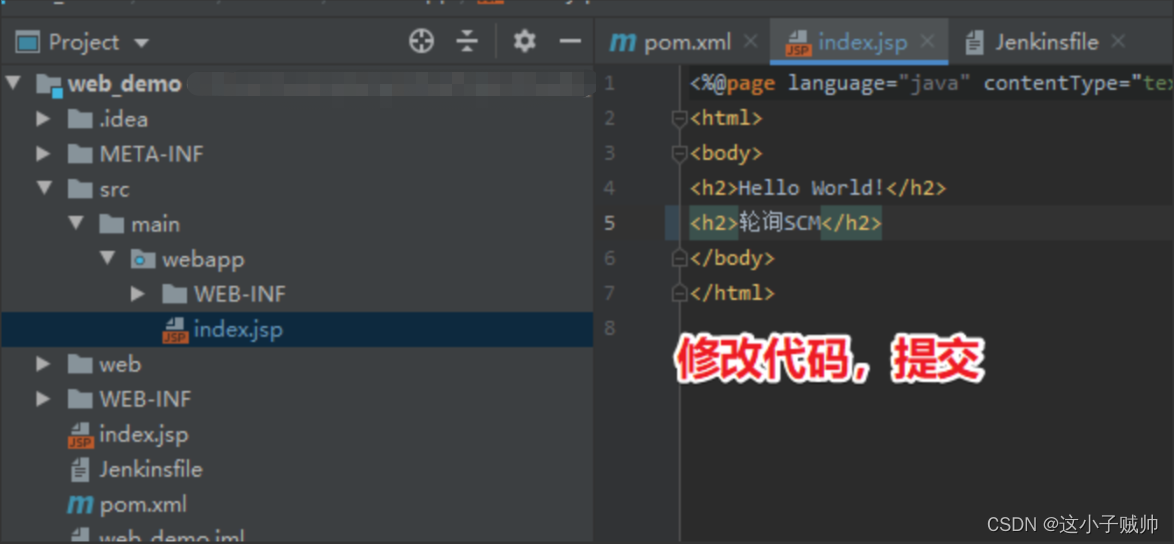This screenshot has width=1174, height=544.
Task: Collapse the webapp folder arrow
Action: 107,258
